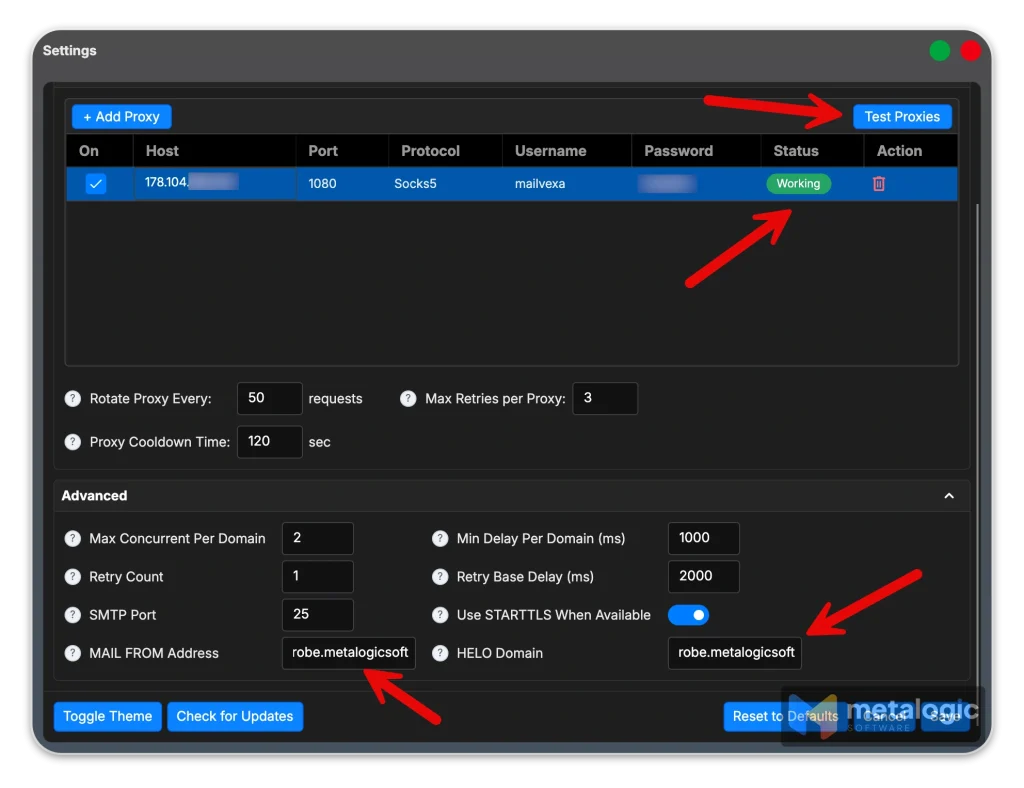Viewport: 1024px width, 788px height.
Task: Delete the 178.104 proxy with trash icon
Action: 878,183
